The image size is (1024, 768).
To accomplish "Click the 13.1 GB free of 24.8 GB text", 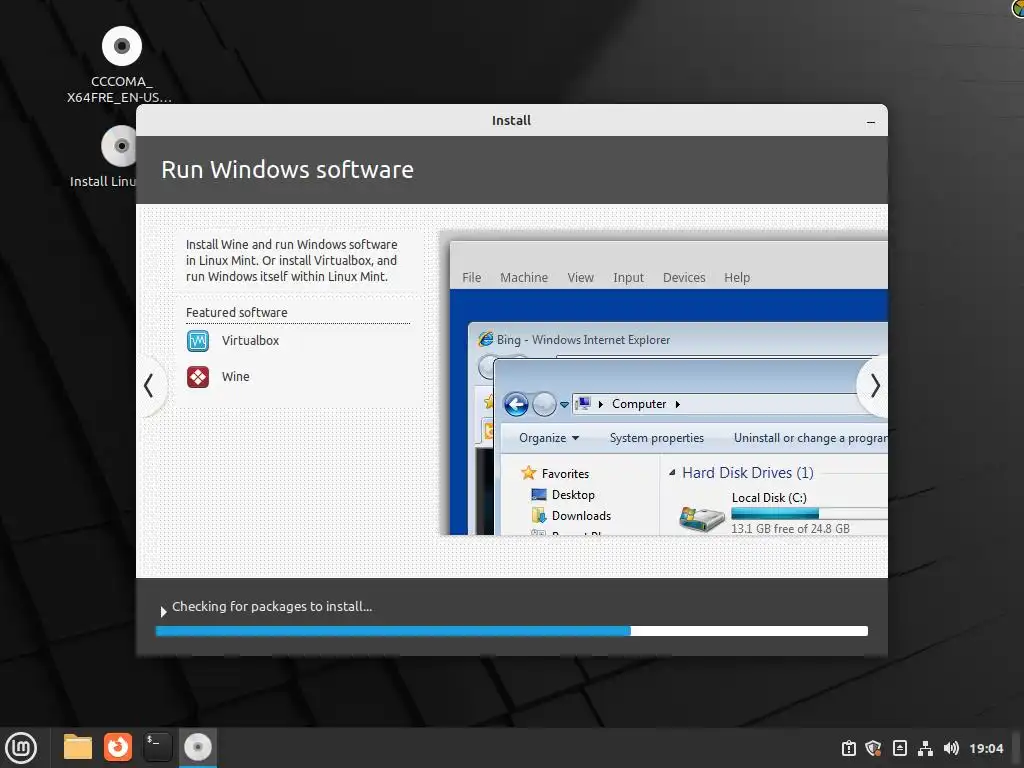I will [790, 529].
